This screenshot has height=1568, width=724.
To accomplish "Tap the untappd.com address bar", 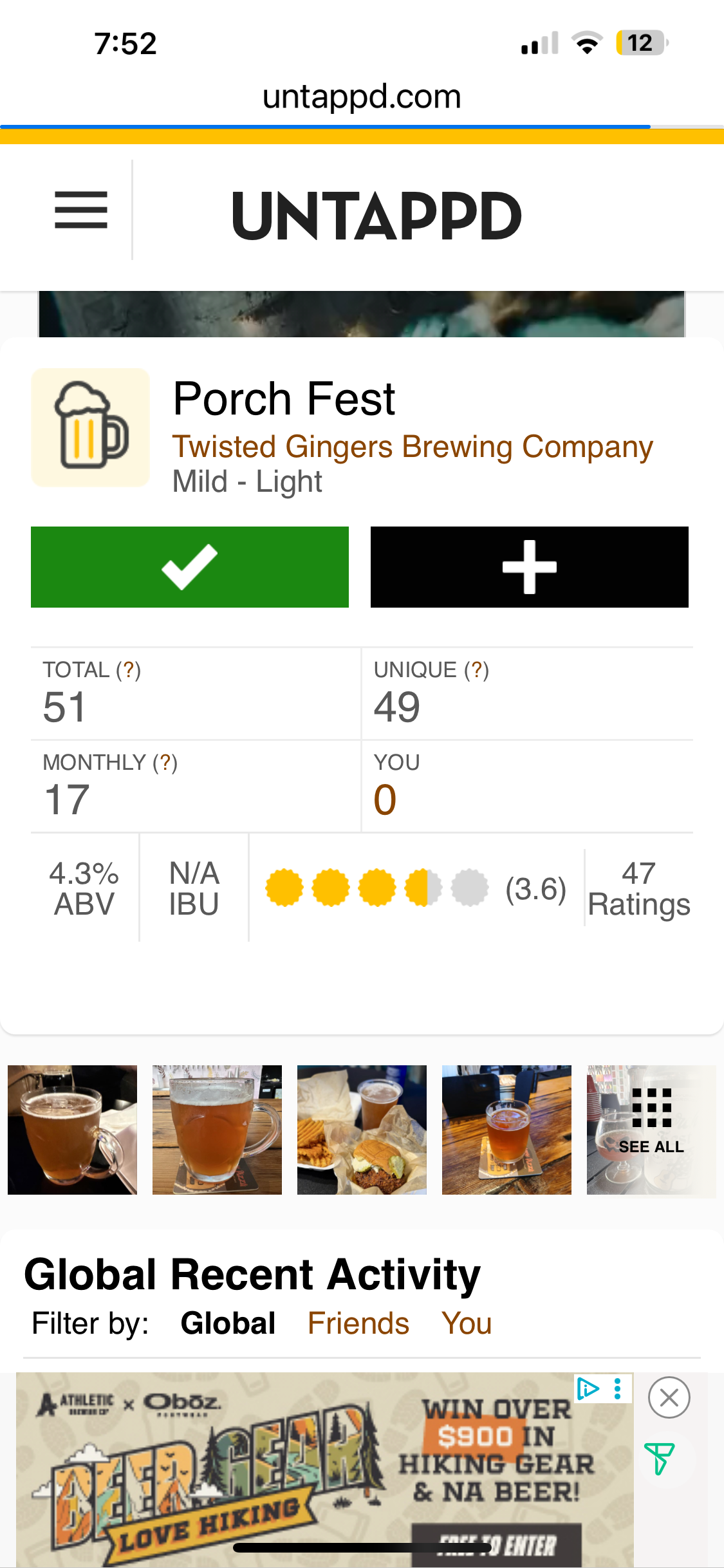I will tap(362, 97).
